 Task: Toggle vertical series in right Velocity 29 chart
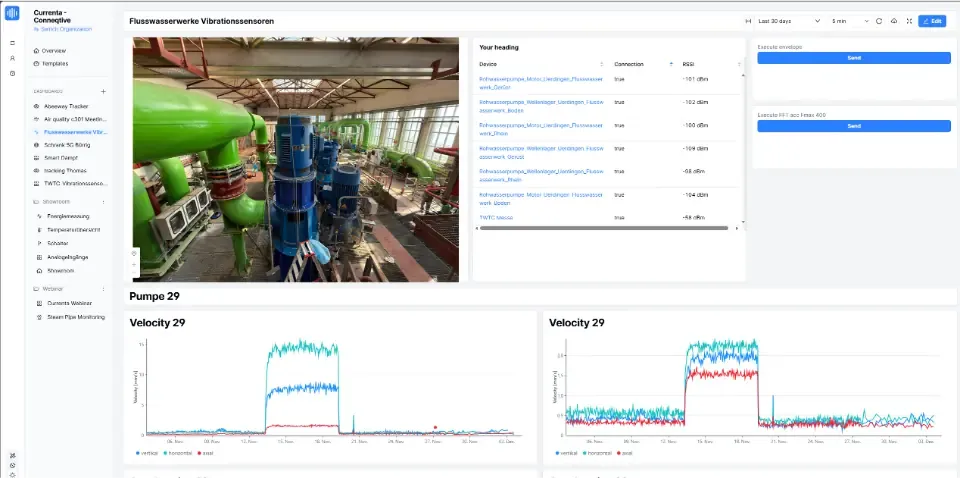pyautogui.click(x=566, y=453)
